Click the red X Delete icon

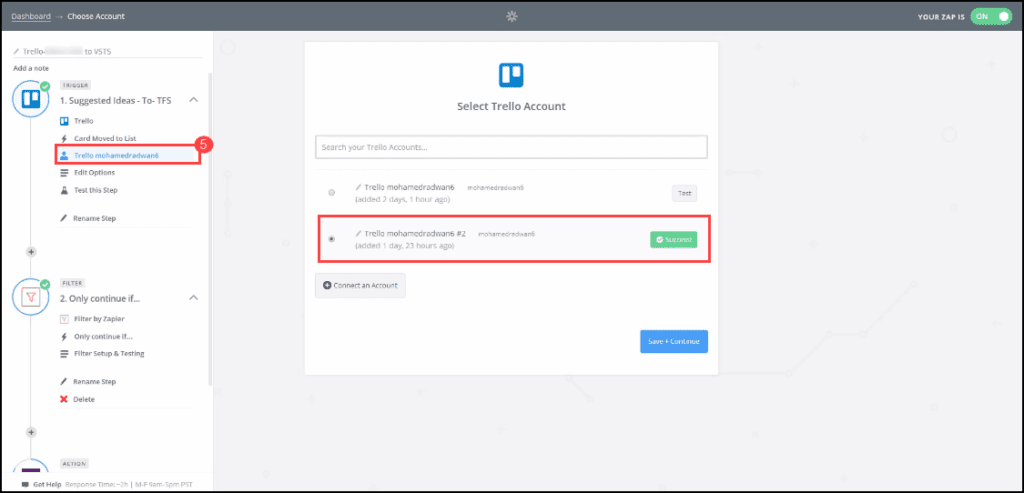64,399
